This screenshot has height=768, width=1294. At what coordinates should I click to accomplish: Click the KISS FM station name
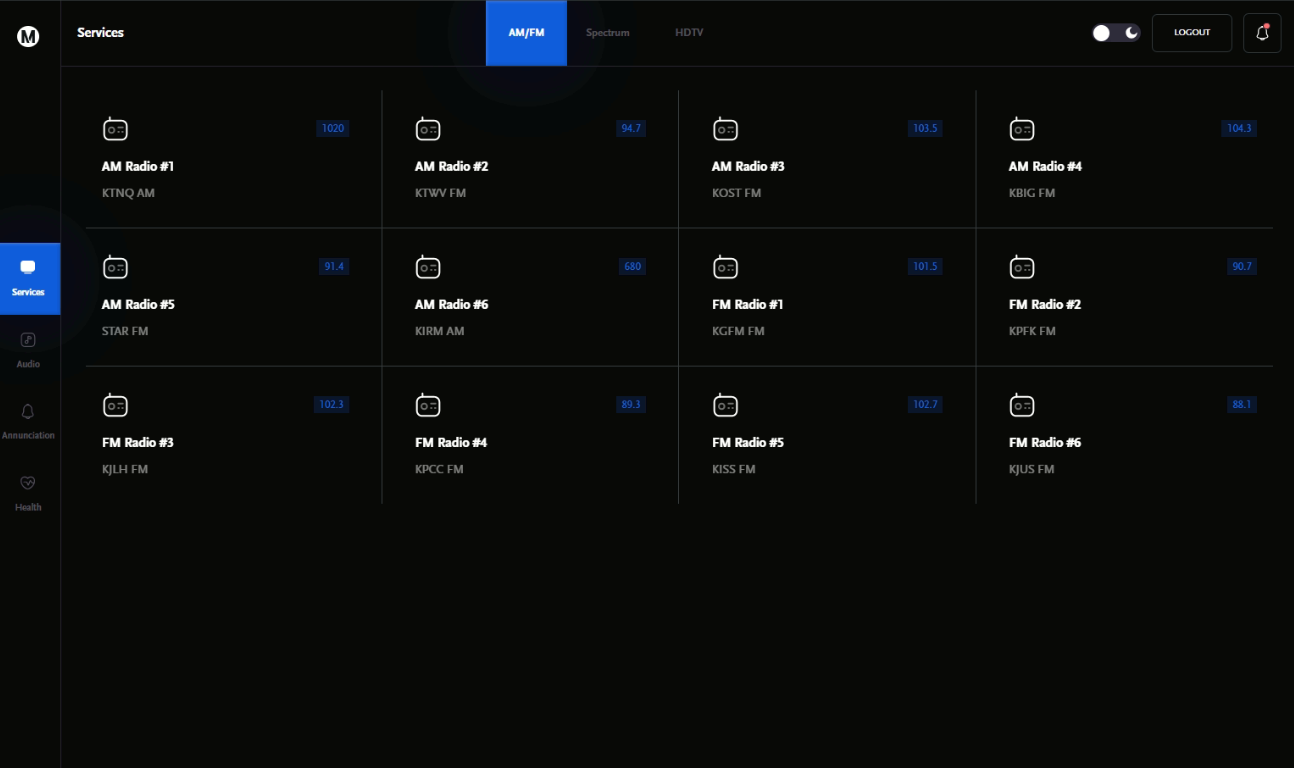pos(733,469)
